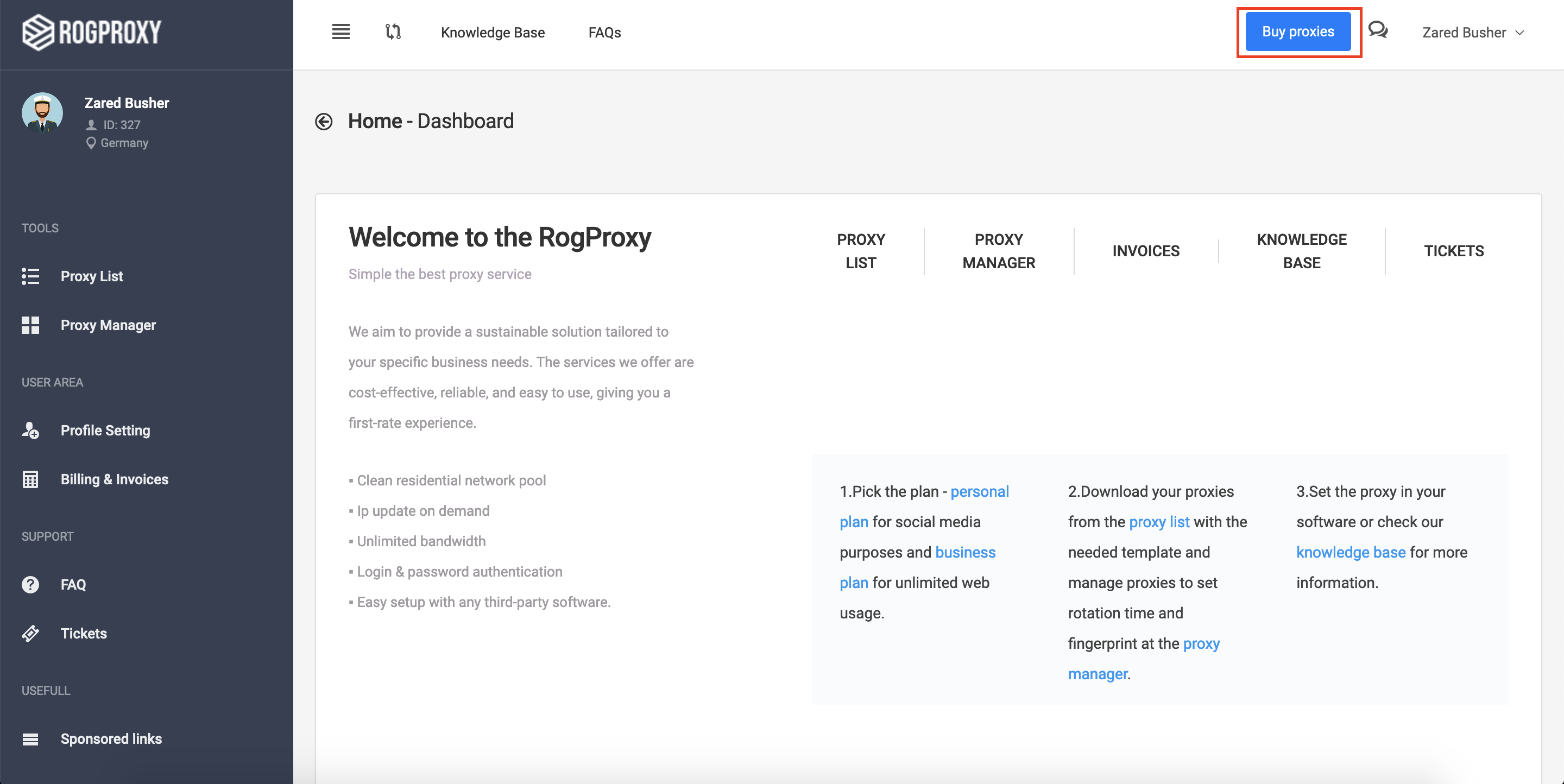
Task: Follow the proxy manager link in step 2
Action: pos(1201,643)
